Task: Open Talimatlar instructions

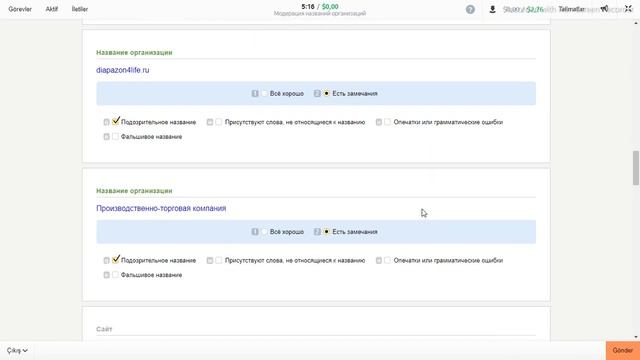Action: [572, 9]
